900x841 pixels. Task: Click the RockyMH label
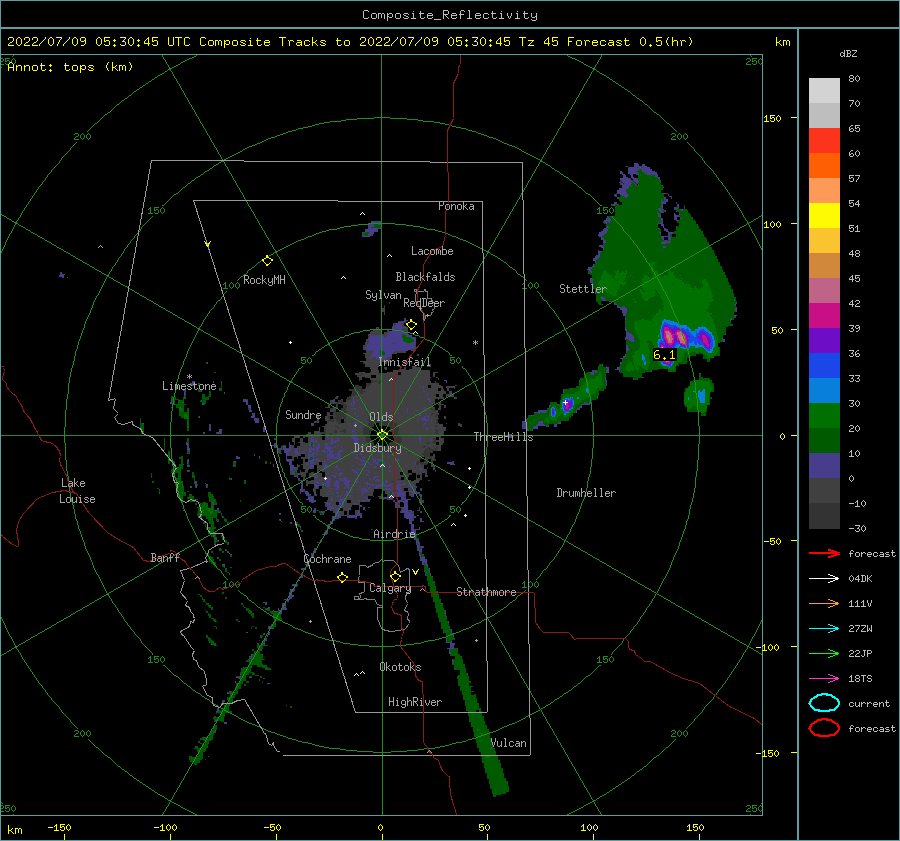tap(264, 280)
